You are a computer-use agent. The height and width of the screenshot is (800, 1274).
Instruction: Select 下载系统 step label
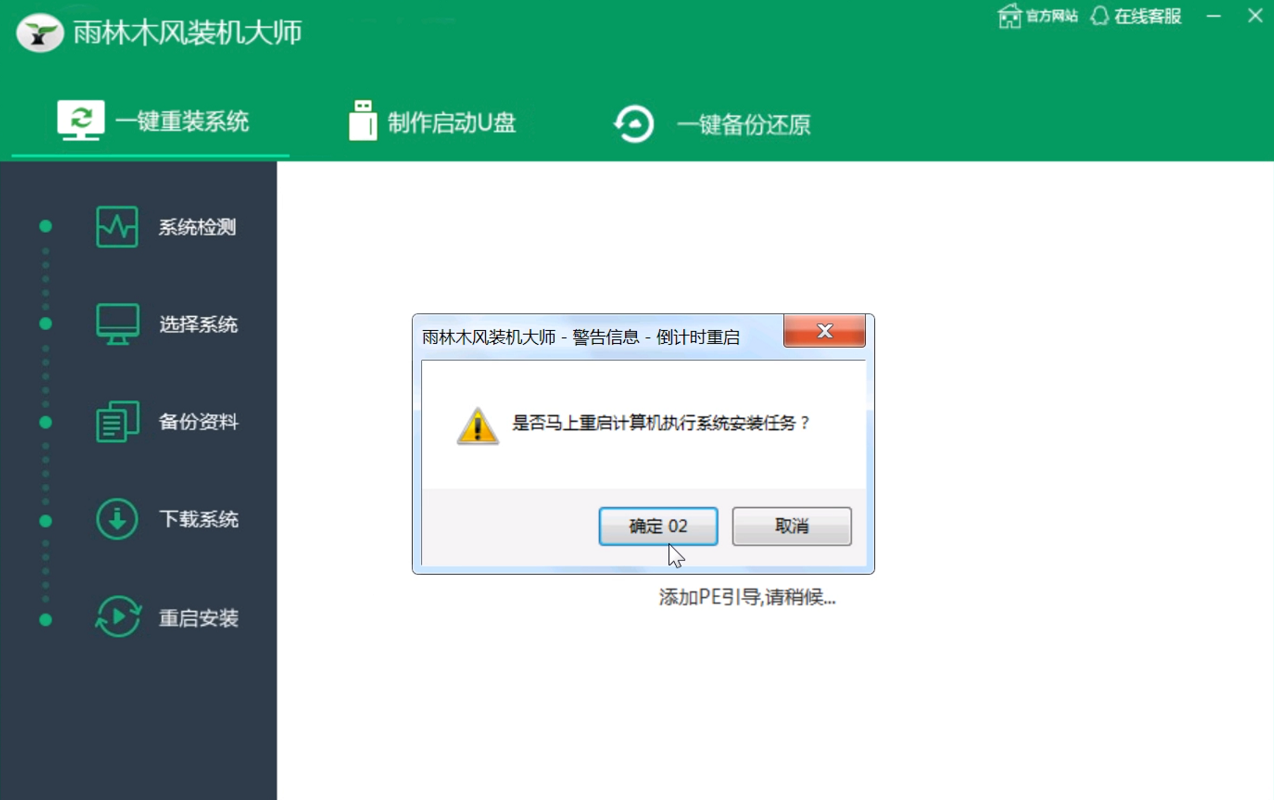pyautogui.click(x=198, y=519)
